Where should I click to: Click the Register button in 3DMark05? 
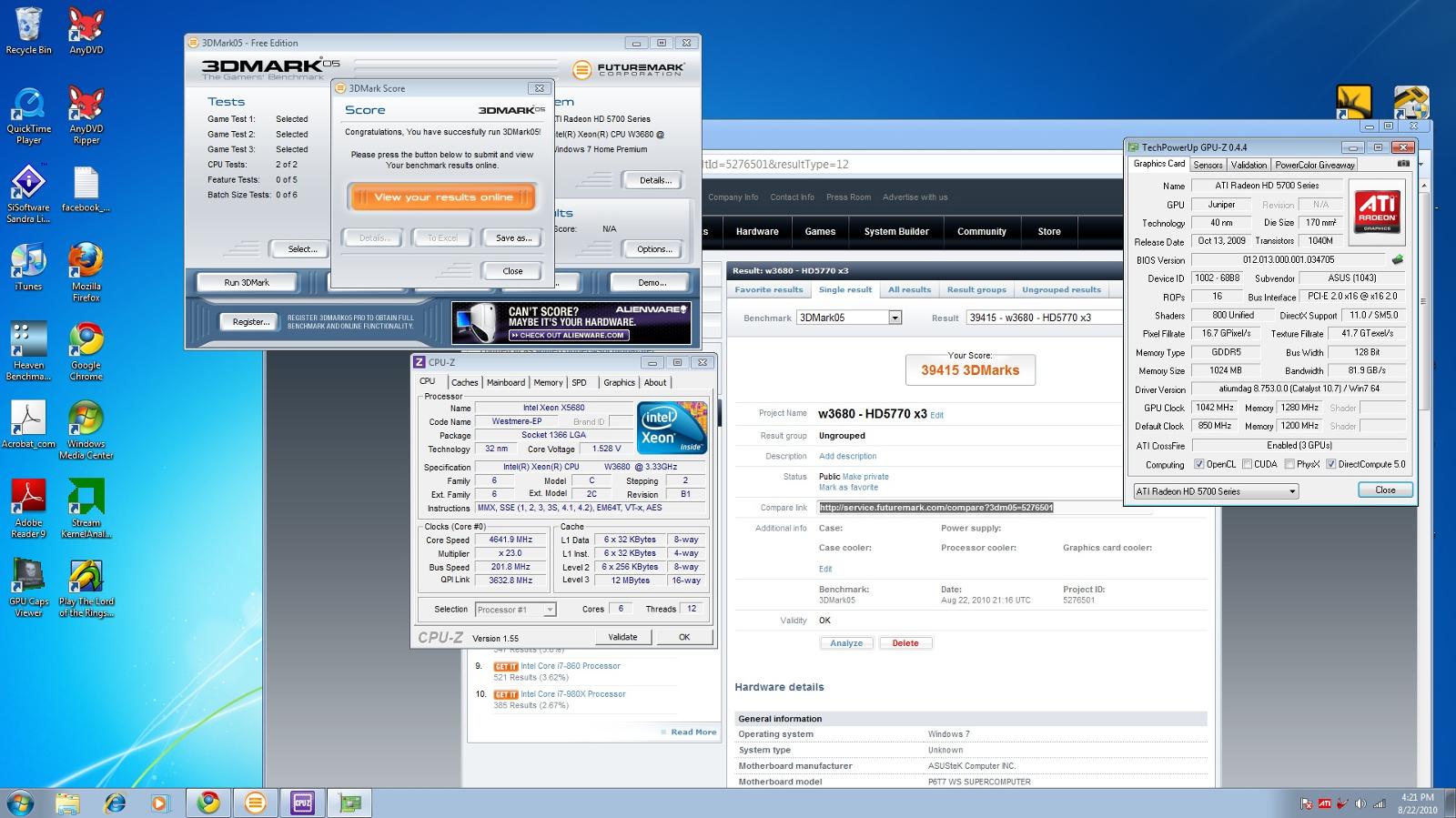click(249, 321)
